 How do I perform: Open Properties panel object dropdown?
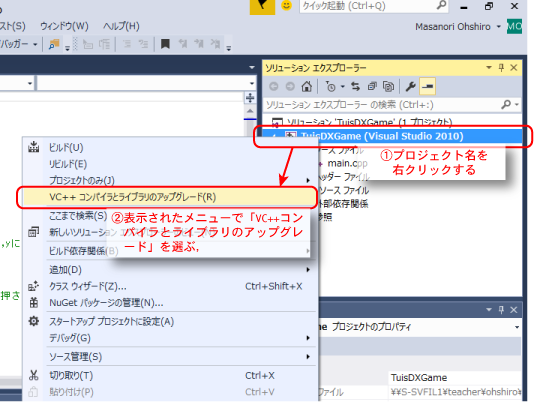pos(517,327)
